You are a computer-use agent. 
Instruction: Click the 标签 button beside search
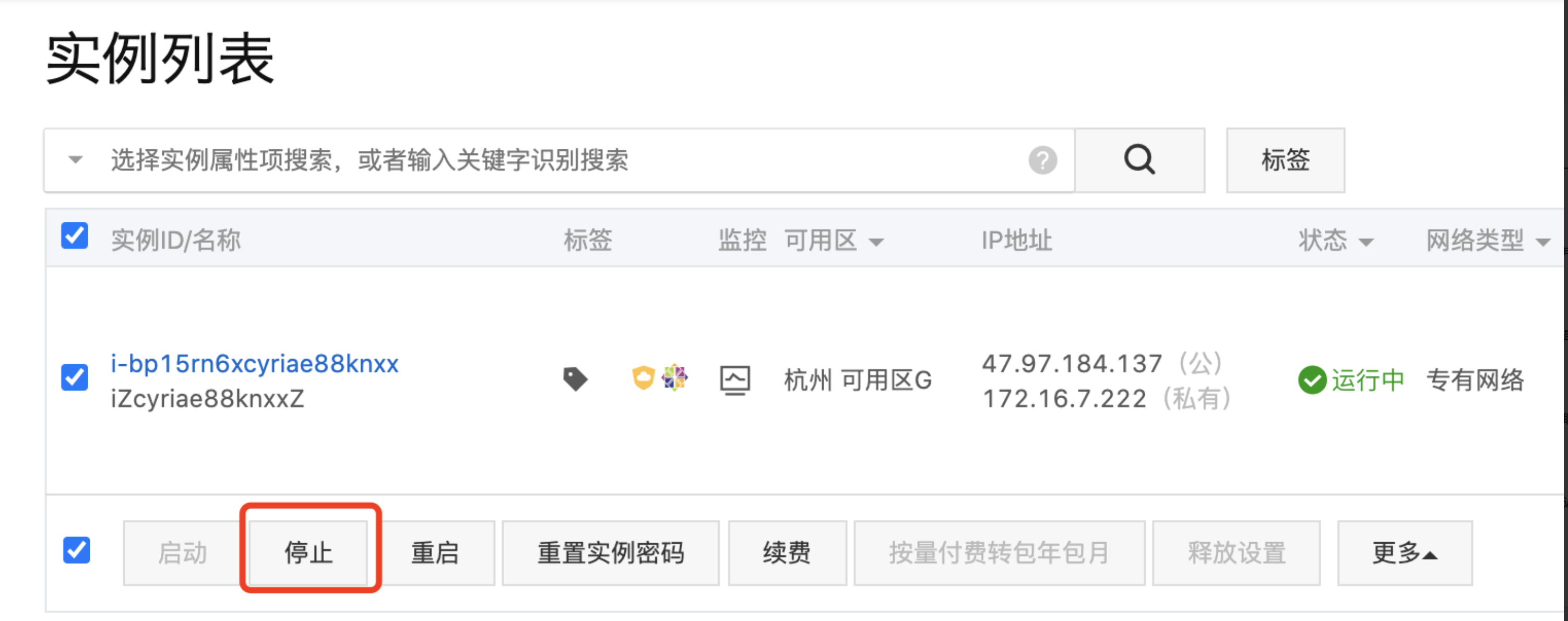tap(1286, 160)
